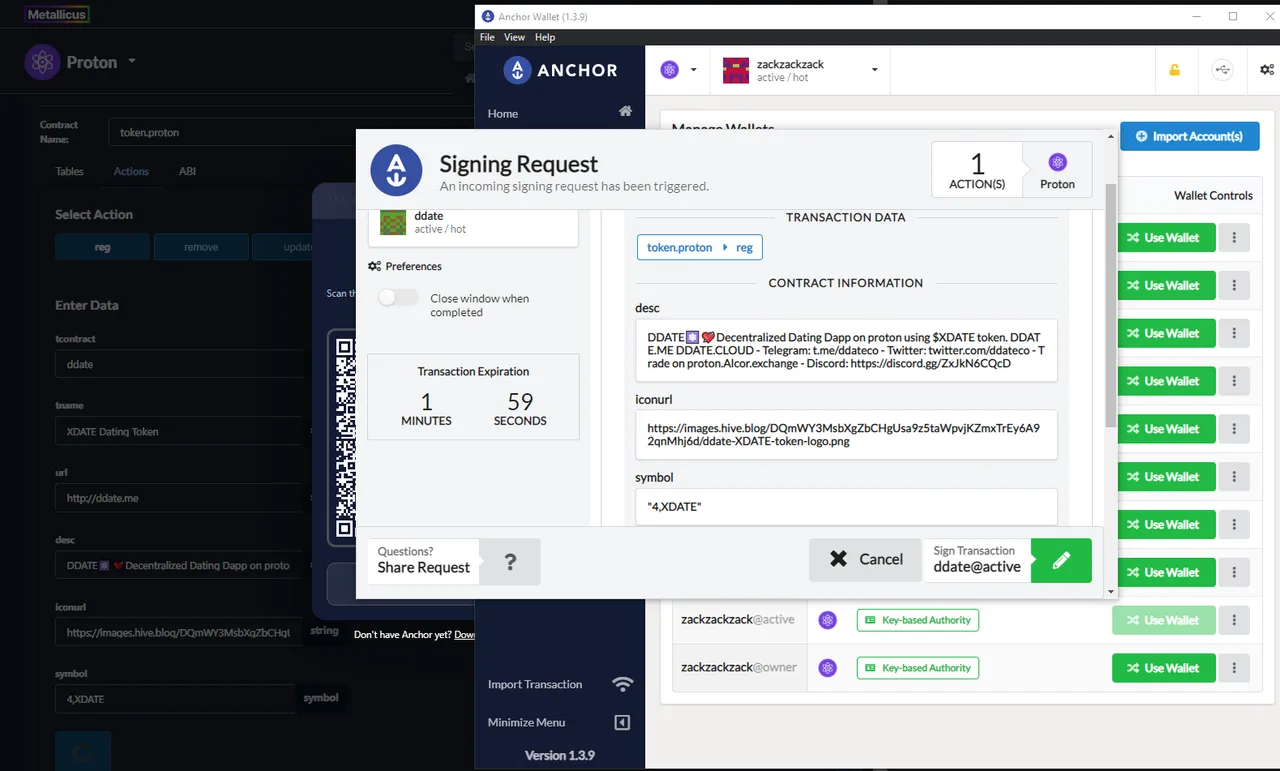Click the "4,XDATE" symbol value in dialog

674,507
